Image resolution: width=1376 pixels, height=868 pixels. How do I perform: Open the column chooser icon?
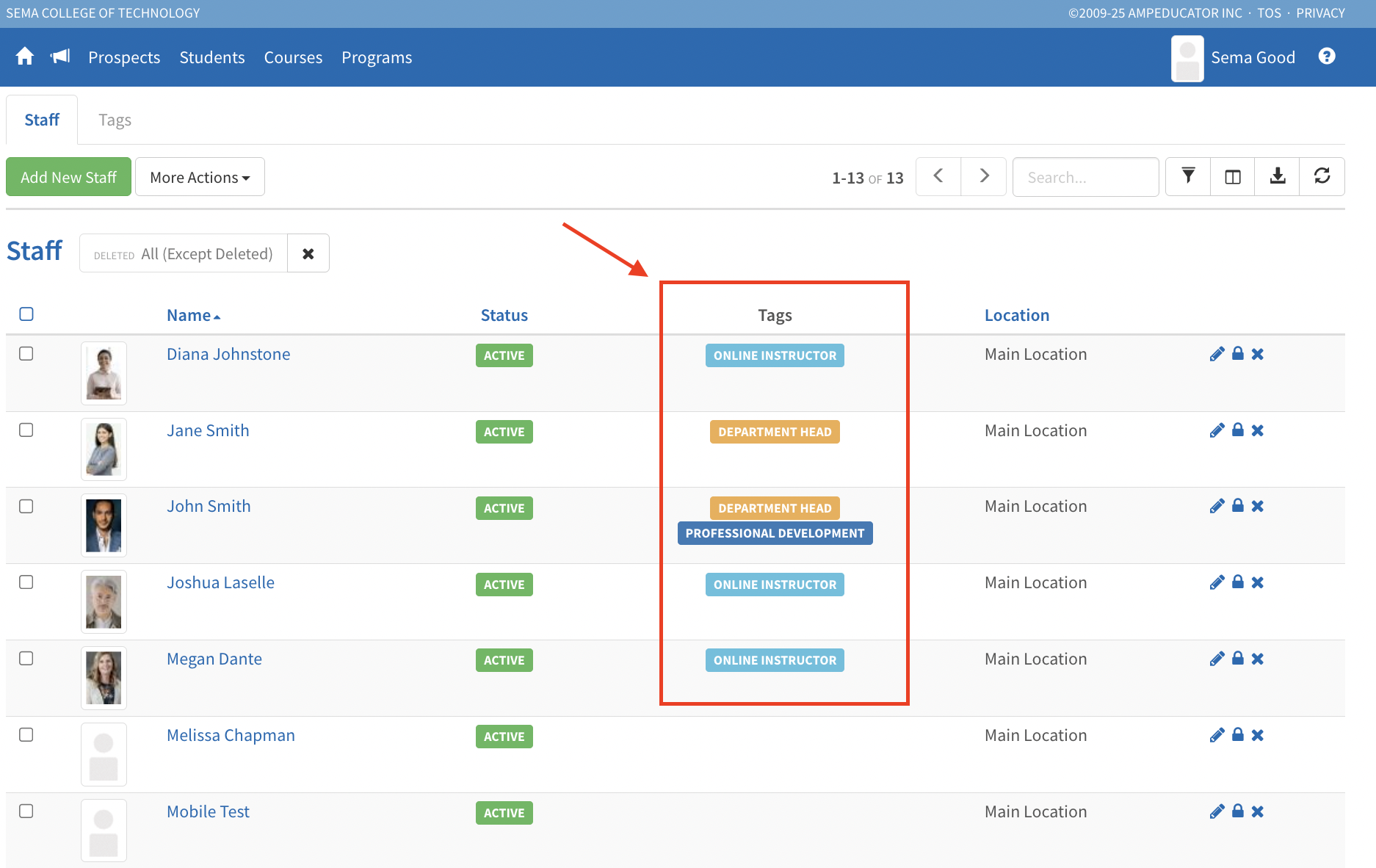pos(1233,176)
